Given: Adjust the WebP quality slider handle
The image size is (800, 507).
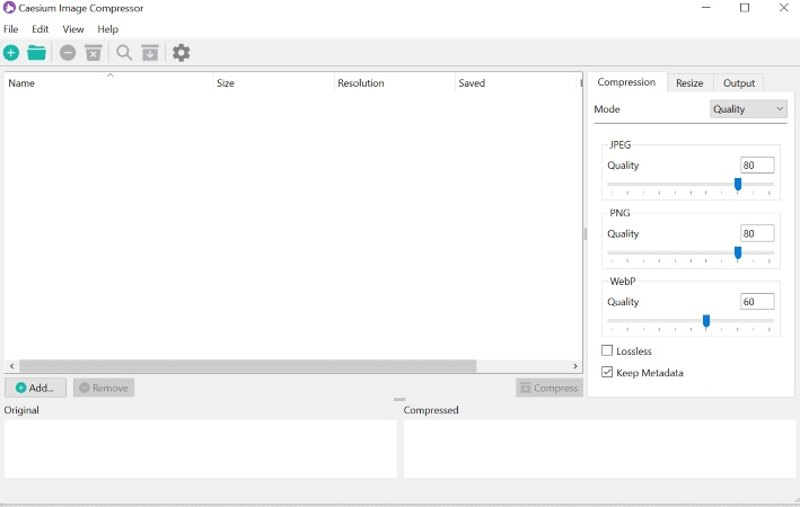Looking at the screenshot, I should click(706, 321).
